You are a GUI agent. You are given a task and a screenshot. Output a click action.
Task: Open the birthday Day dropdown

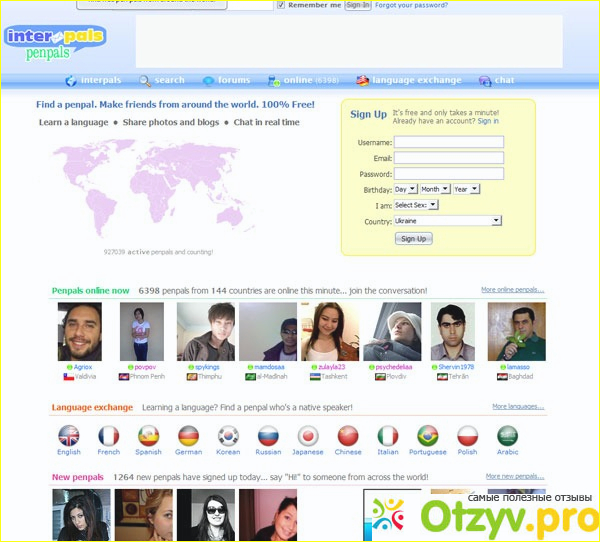405,189
